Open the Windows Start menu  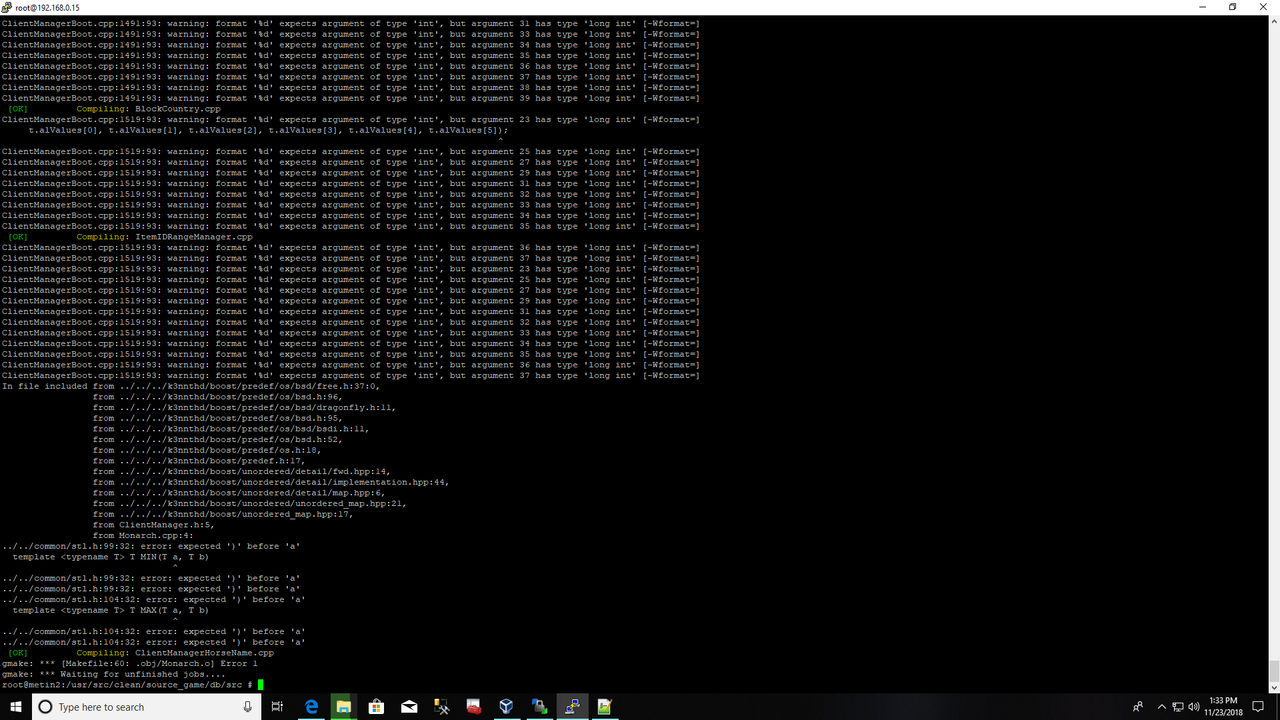tap(15, 707)
